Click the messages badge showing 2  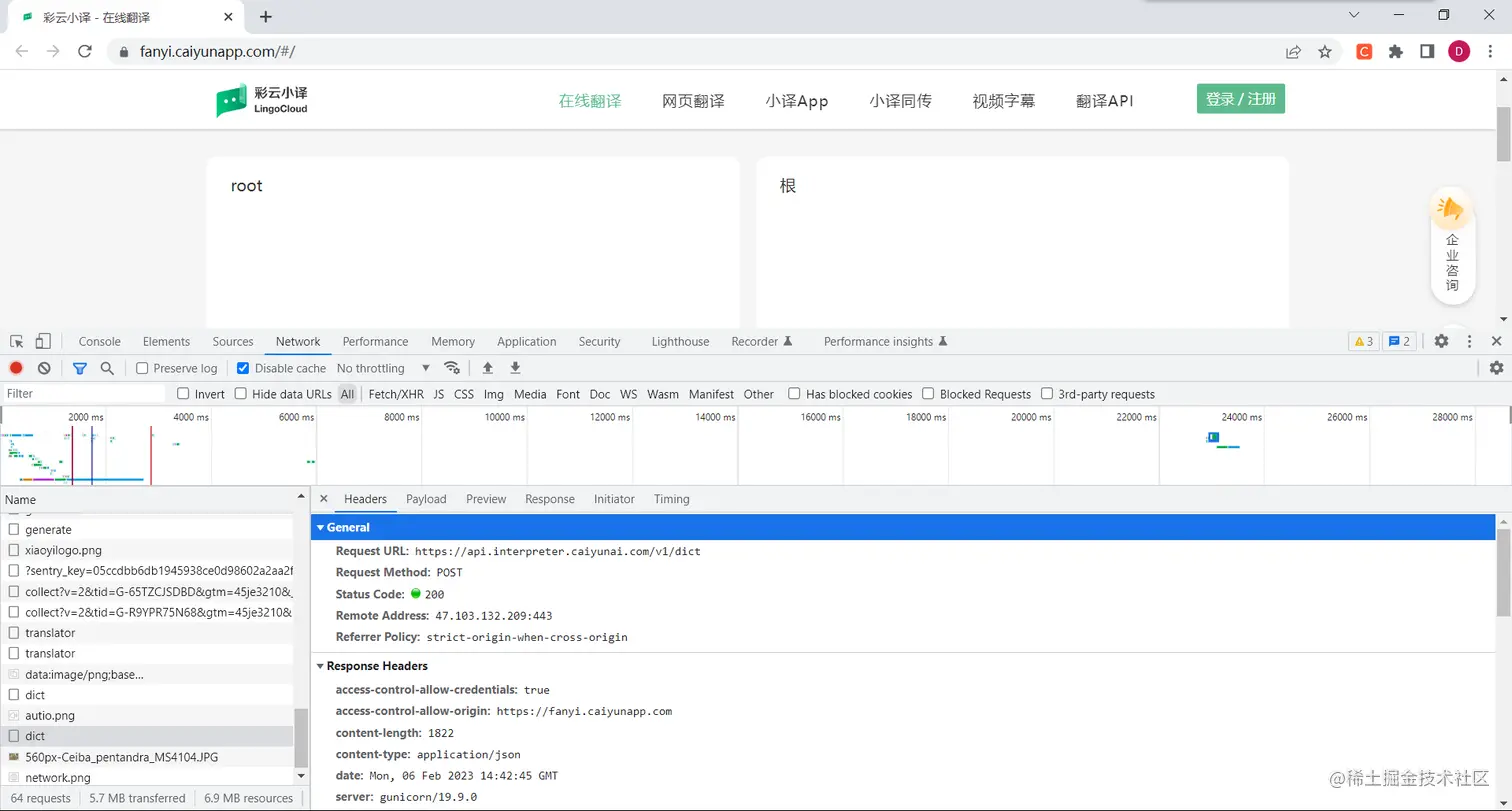pyautogui.click(x=1399, y=341)
